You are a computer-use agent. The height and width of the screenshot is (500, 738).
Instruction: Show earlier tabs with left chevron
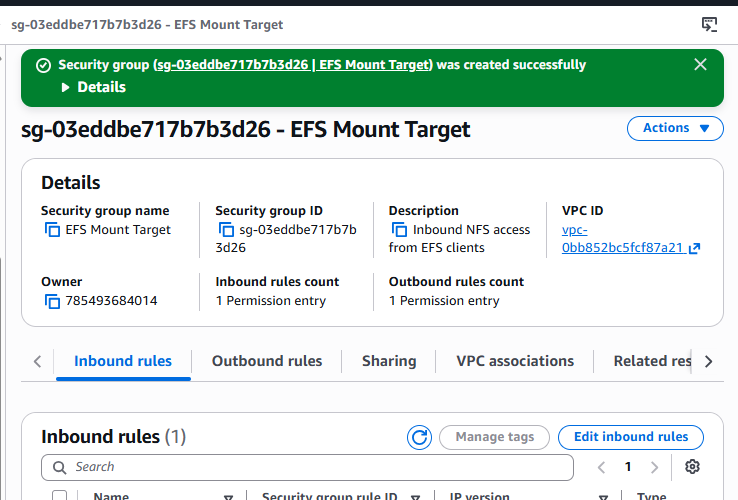tap(38, 361)
